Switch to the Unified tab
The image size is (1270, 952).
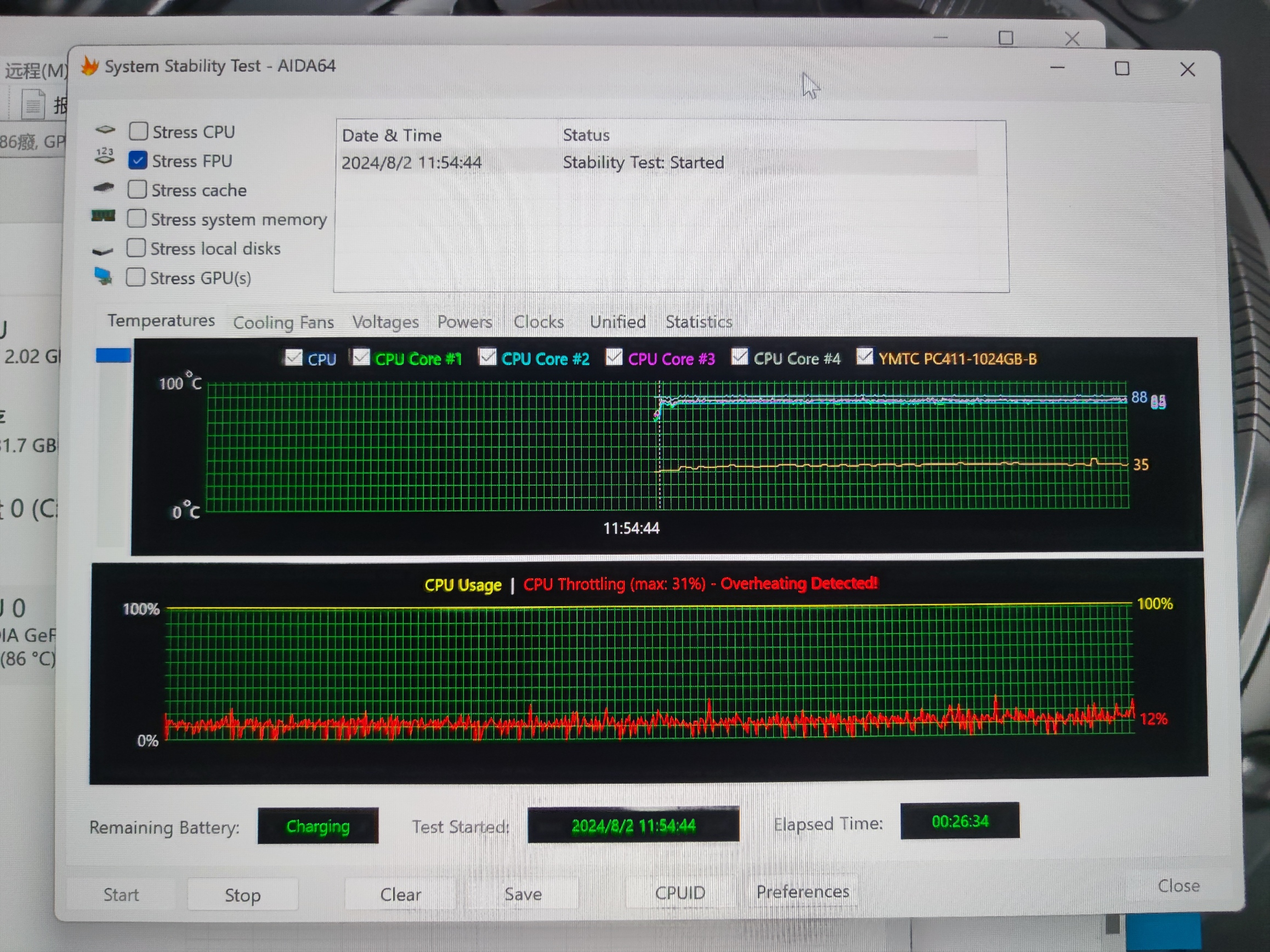[618, 322]
